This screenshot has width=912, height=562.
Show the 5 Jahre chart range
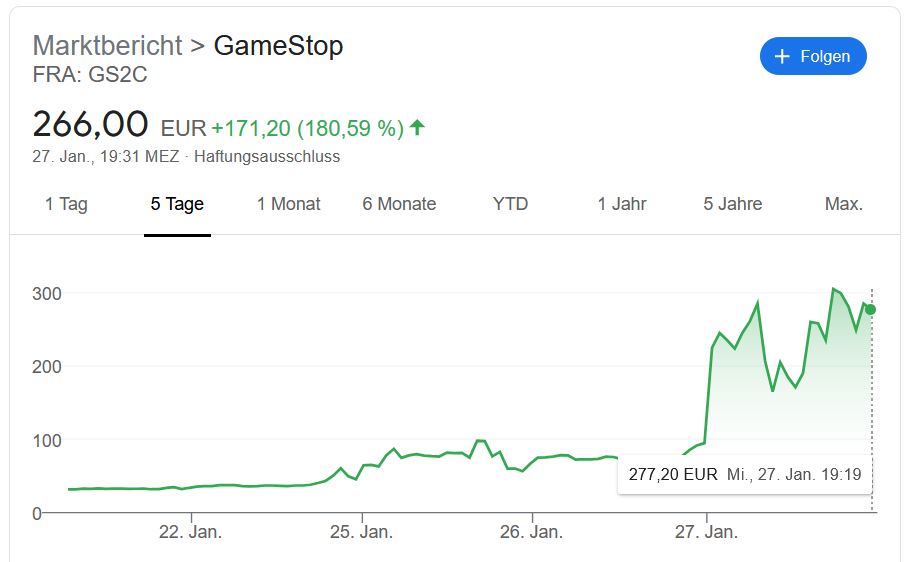pyautogui.click(x=732, y=204)
